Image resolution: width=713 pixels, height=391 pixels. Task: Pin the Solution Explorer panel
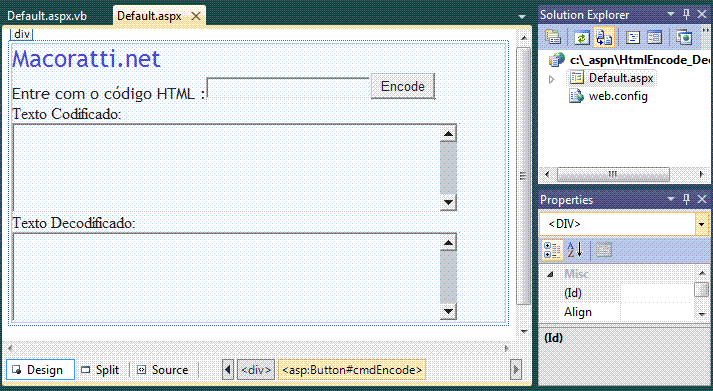686,15
